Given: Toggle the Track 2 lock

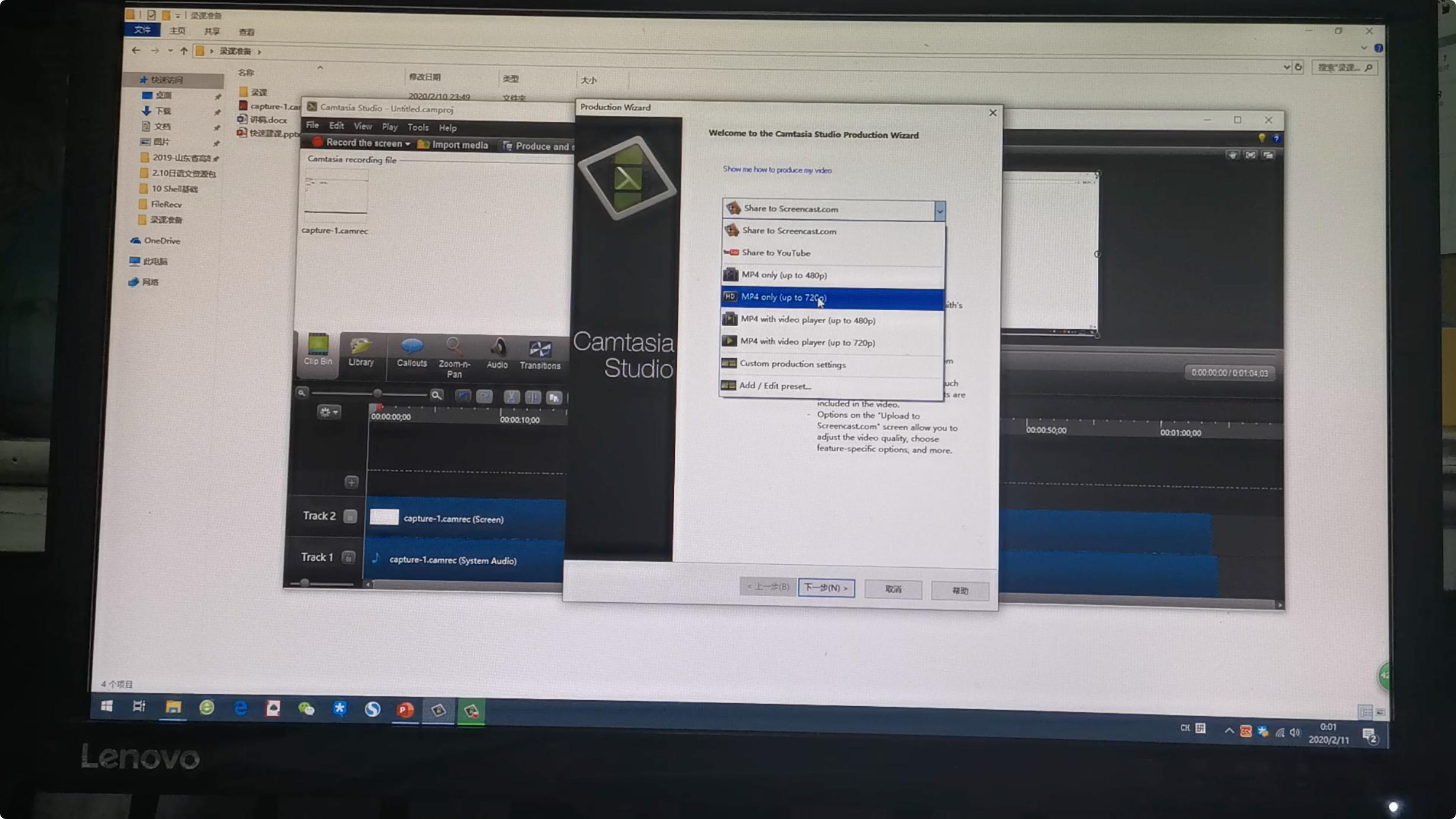Looking at the screenshot, I should (x=350, y=516).
